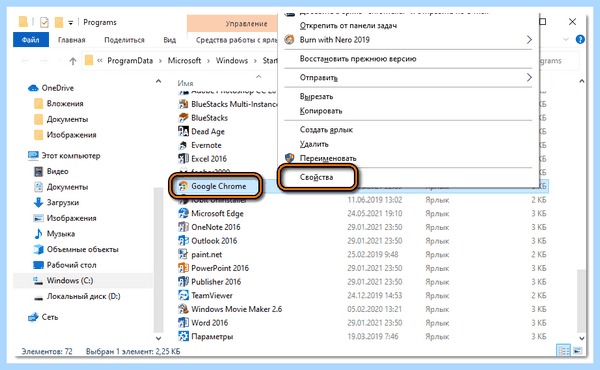Screen dimensions: 600x370
Task: Expand the Отправить submenu arrow
Action: 529,77
